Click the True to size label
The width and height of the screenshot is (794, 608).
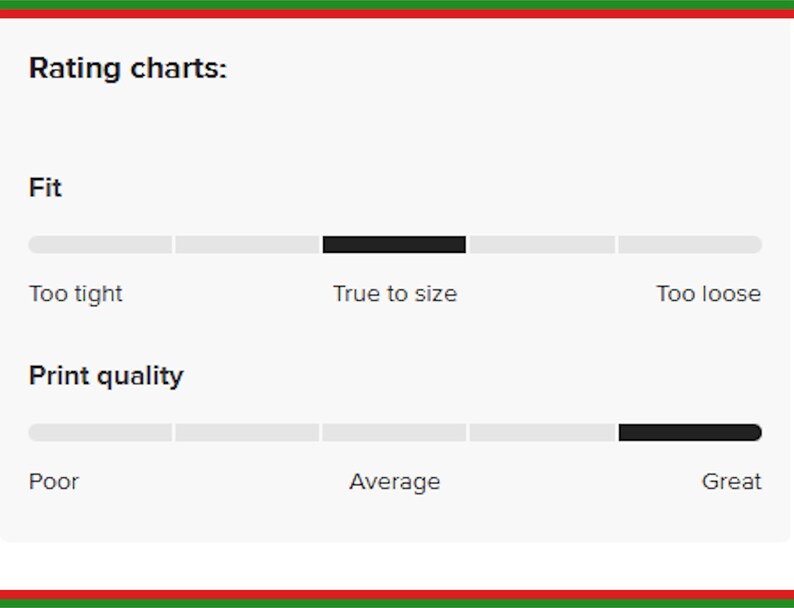coord(395,294)
